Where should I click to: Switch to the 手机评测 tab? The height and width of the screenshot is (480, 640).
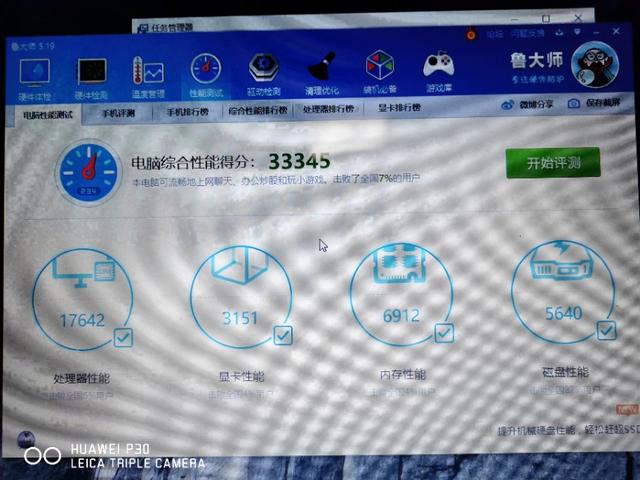[118, 113]
